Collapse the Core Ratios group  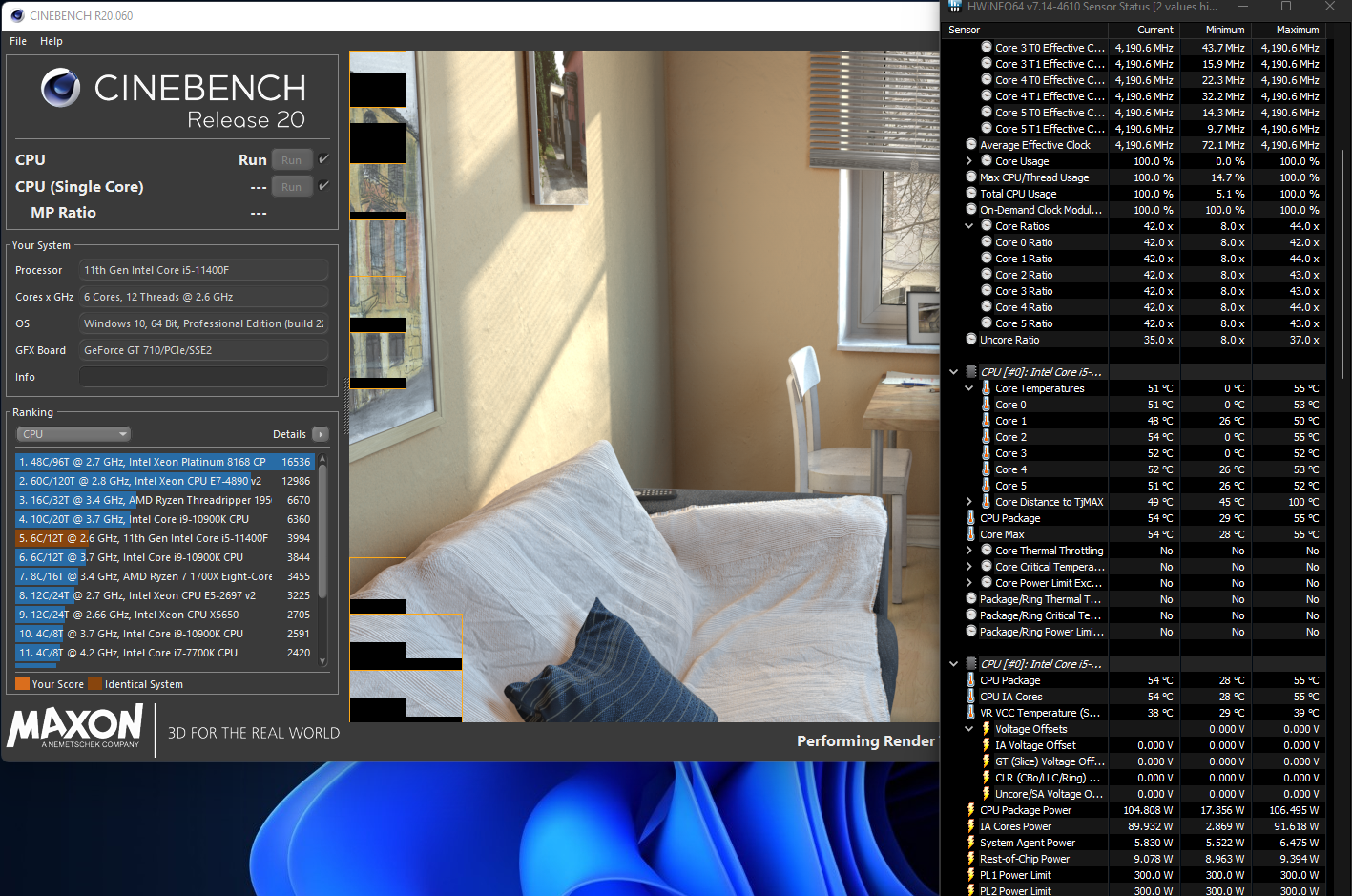(969, 226)
